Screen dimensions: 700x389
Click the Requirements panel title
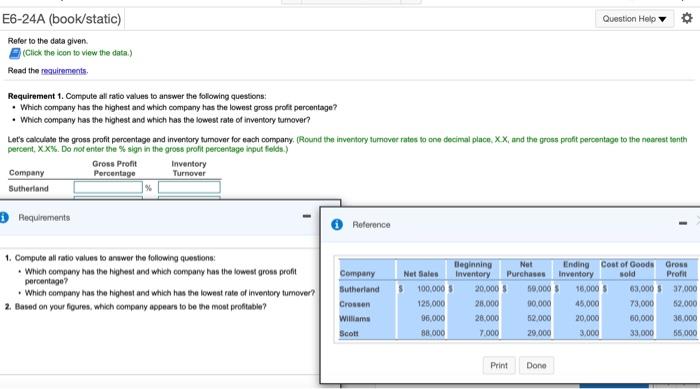point(44,218)
